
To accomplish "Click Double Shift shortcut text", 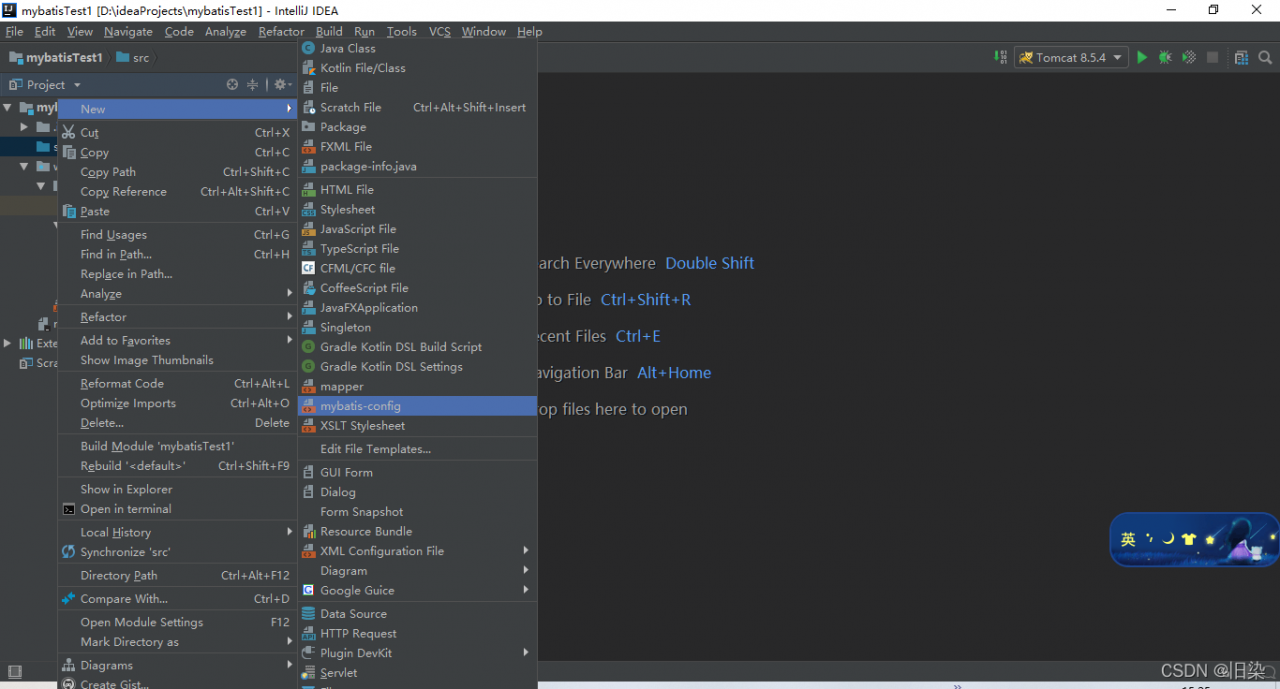I will coord(710,263).
